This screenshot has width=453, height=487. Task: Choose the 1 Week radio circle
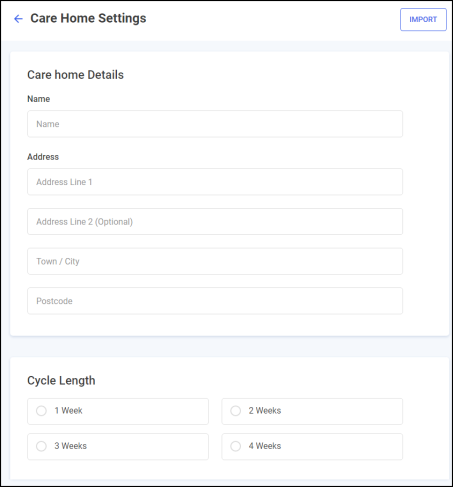pyautogui.click(x=41, y=411)
